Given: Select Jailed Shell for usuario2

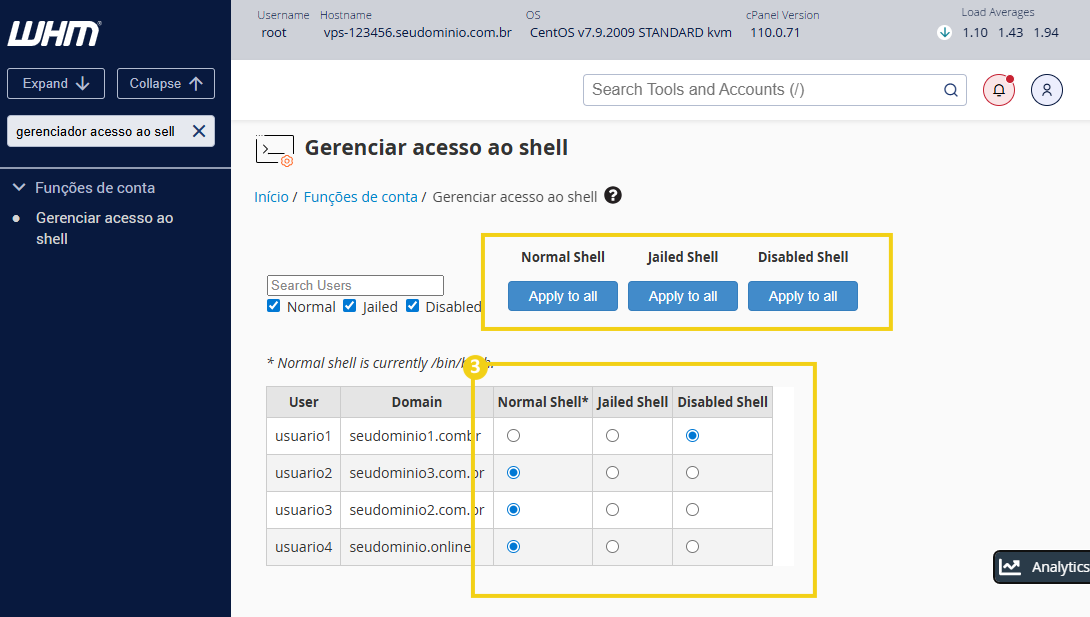Looking at the screenshot, I should [x=612, y=472].
